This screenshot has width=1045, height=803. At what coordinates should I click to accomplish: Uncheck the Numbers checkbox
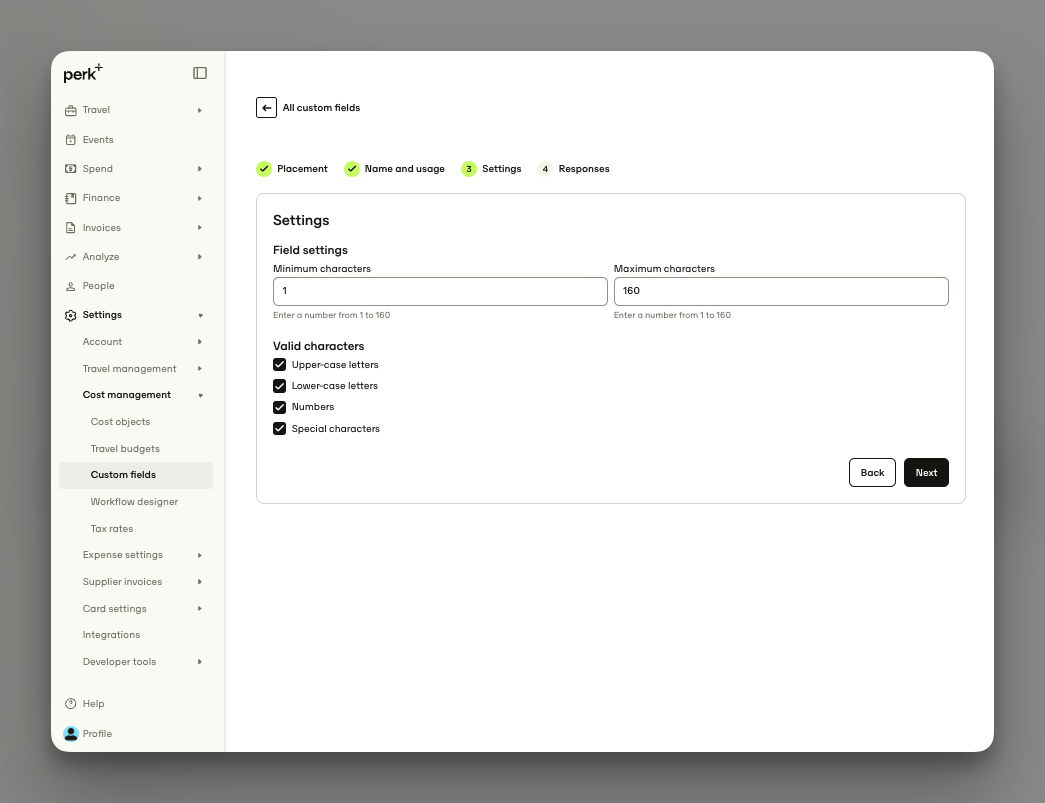[279, 407]
